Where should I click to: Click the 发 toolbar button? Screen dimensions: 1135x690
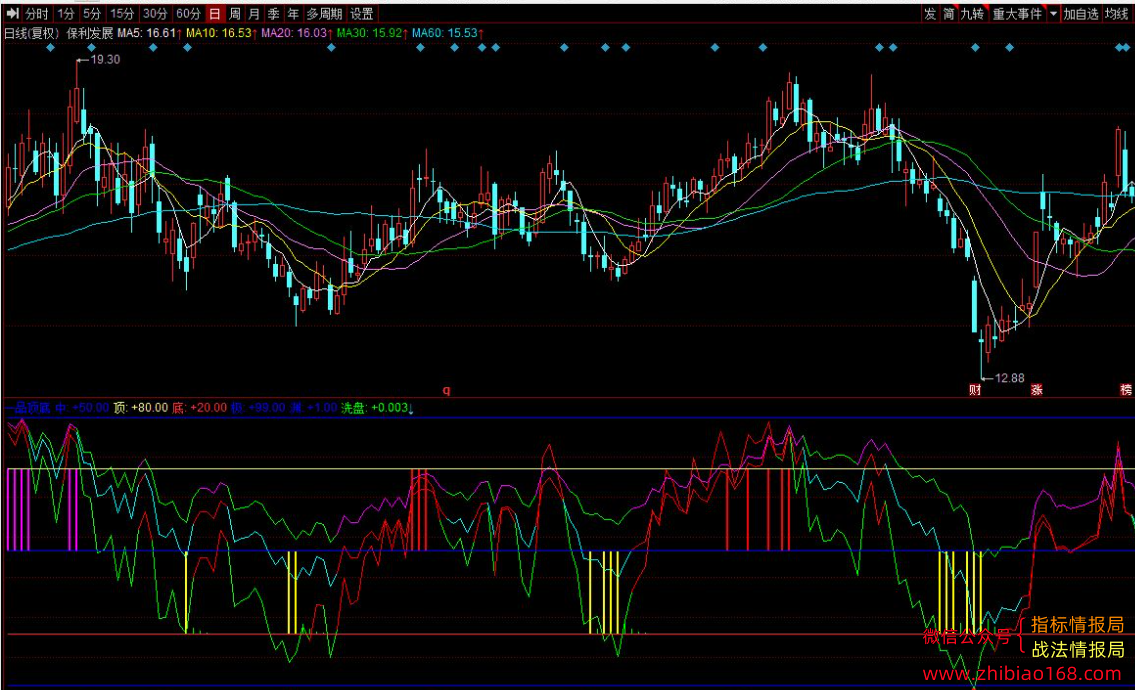pyautogui.click(x=930, y=14)
